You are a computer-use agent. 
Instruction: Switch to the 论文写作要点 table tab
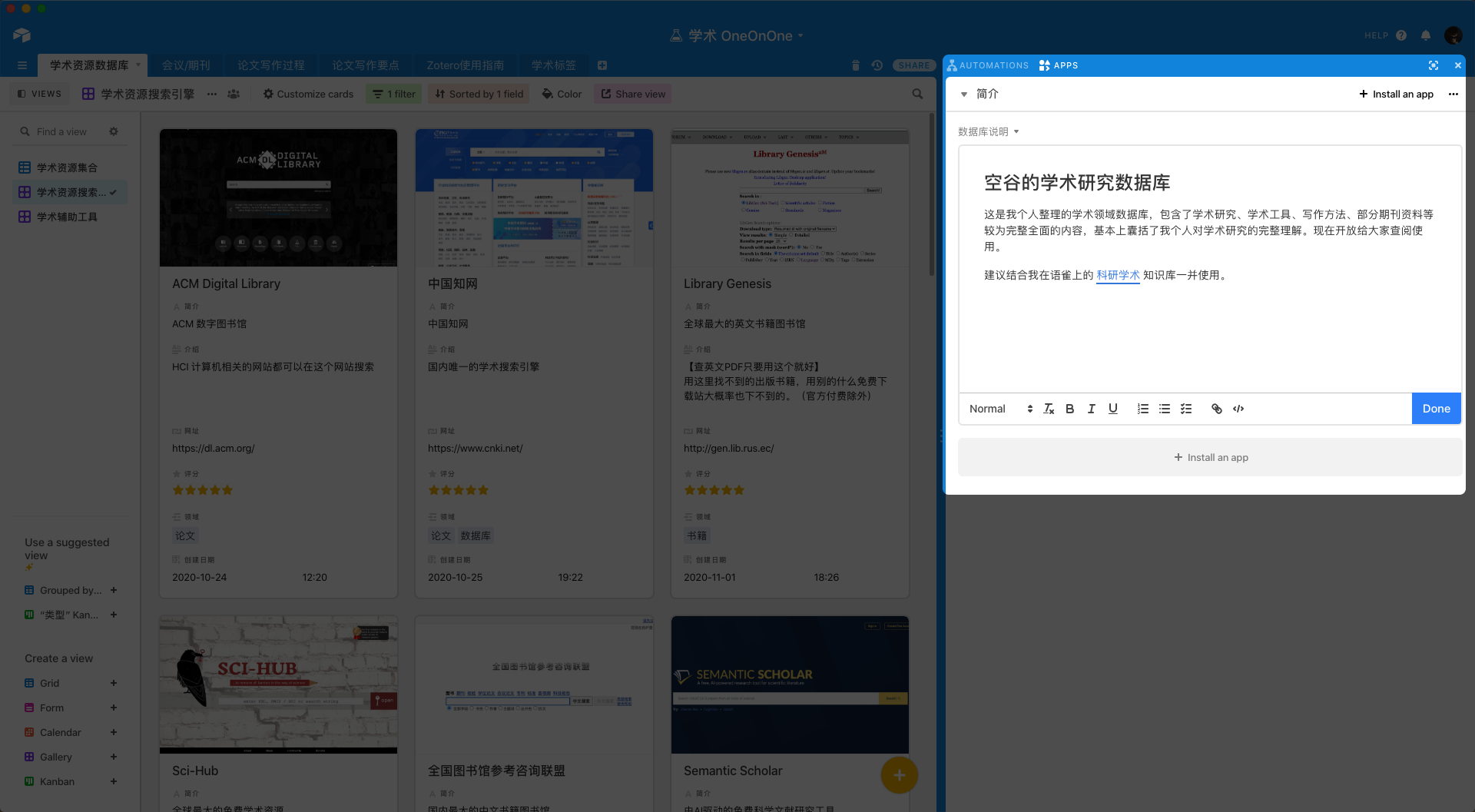366,65
